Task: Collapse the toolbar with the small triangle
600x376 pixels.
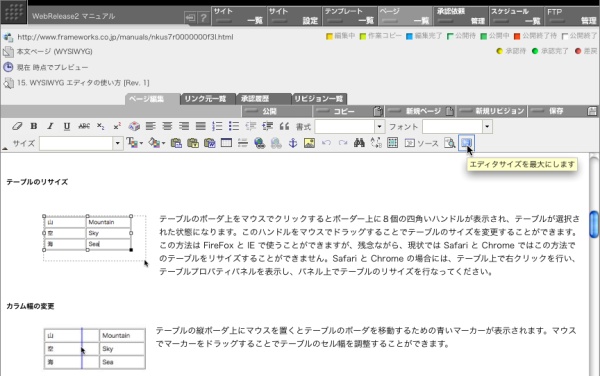Action: point(5,148)
